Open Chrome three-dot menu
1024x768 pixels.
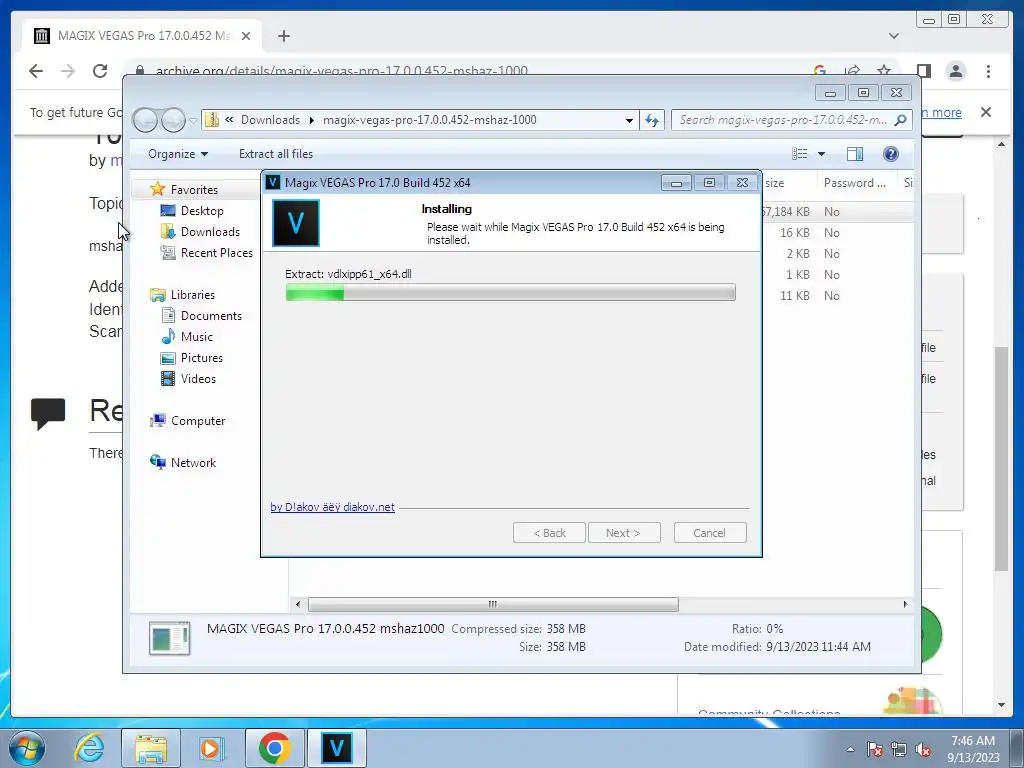pyautogui.click(x=988, y=71)
